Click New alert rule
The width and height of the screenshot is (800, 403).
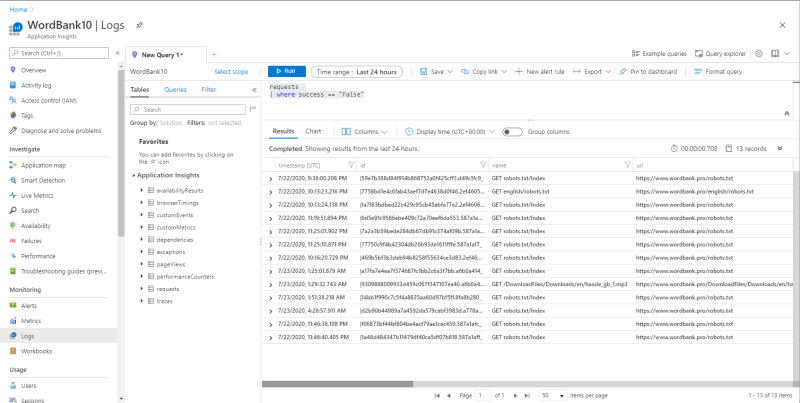(x=540, y=72)
